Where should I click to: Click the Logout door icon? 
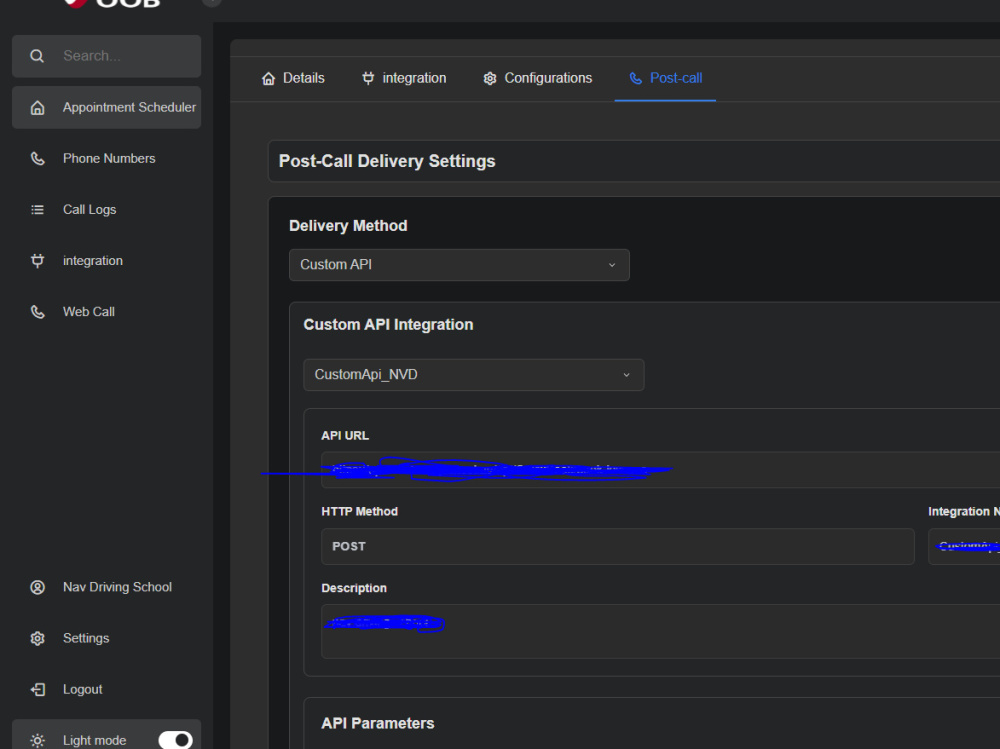(x=38, y=689)
